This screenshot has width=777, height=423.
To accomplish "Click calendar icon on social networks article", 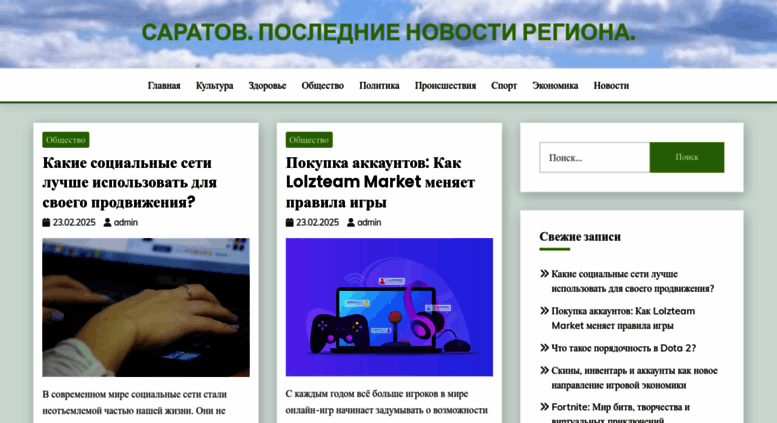I will 46,222.
